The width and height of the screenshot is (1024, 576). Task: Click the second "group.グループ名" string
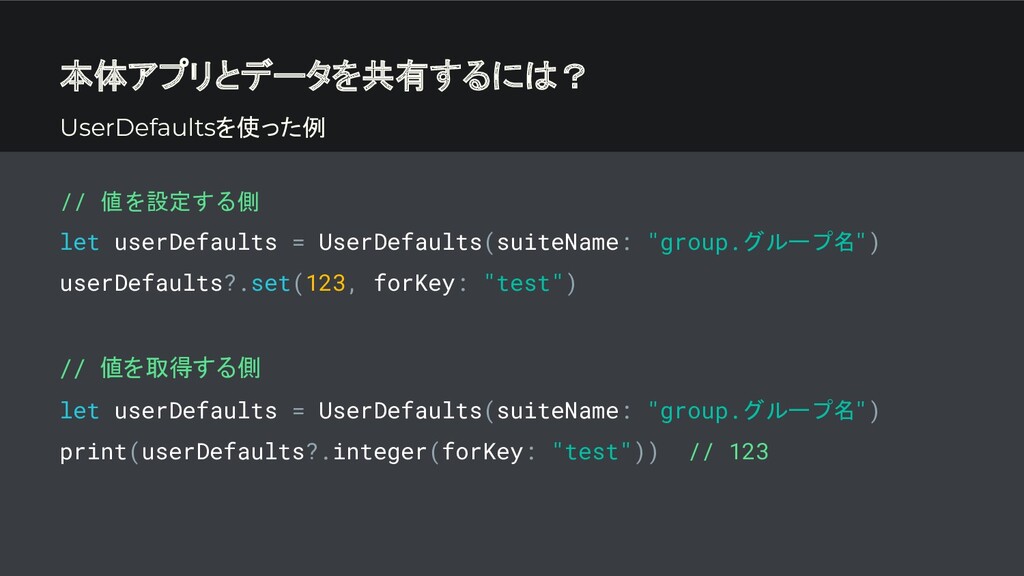[x=757, y=411]
